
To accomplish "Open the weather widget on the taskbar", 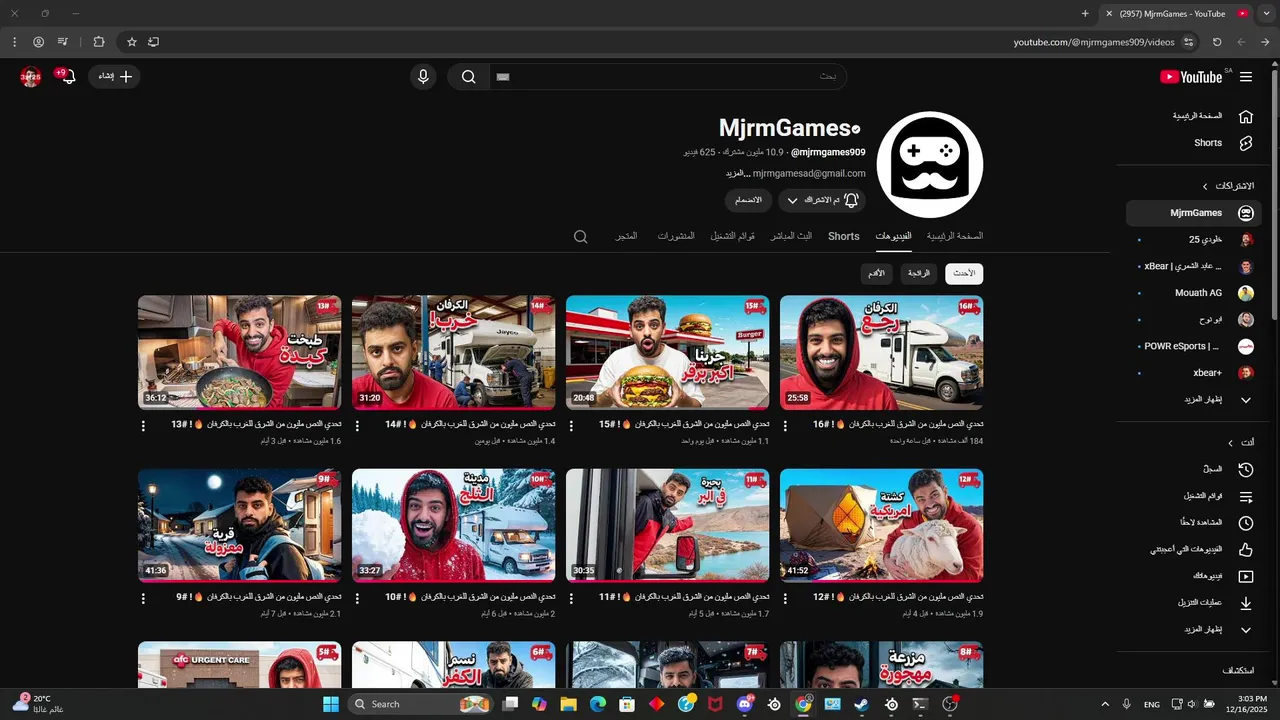I will click(x=36, y=704).
